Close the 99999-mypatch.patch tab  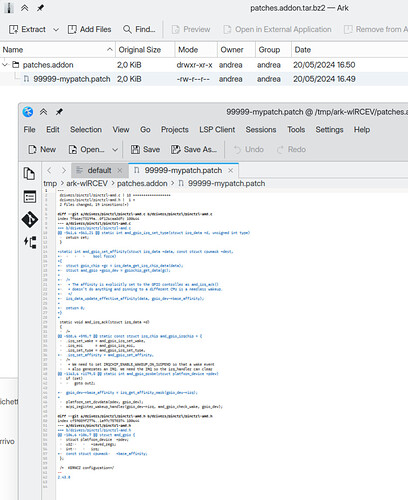click(231, 170)
